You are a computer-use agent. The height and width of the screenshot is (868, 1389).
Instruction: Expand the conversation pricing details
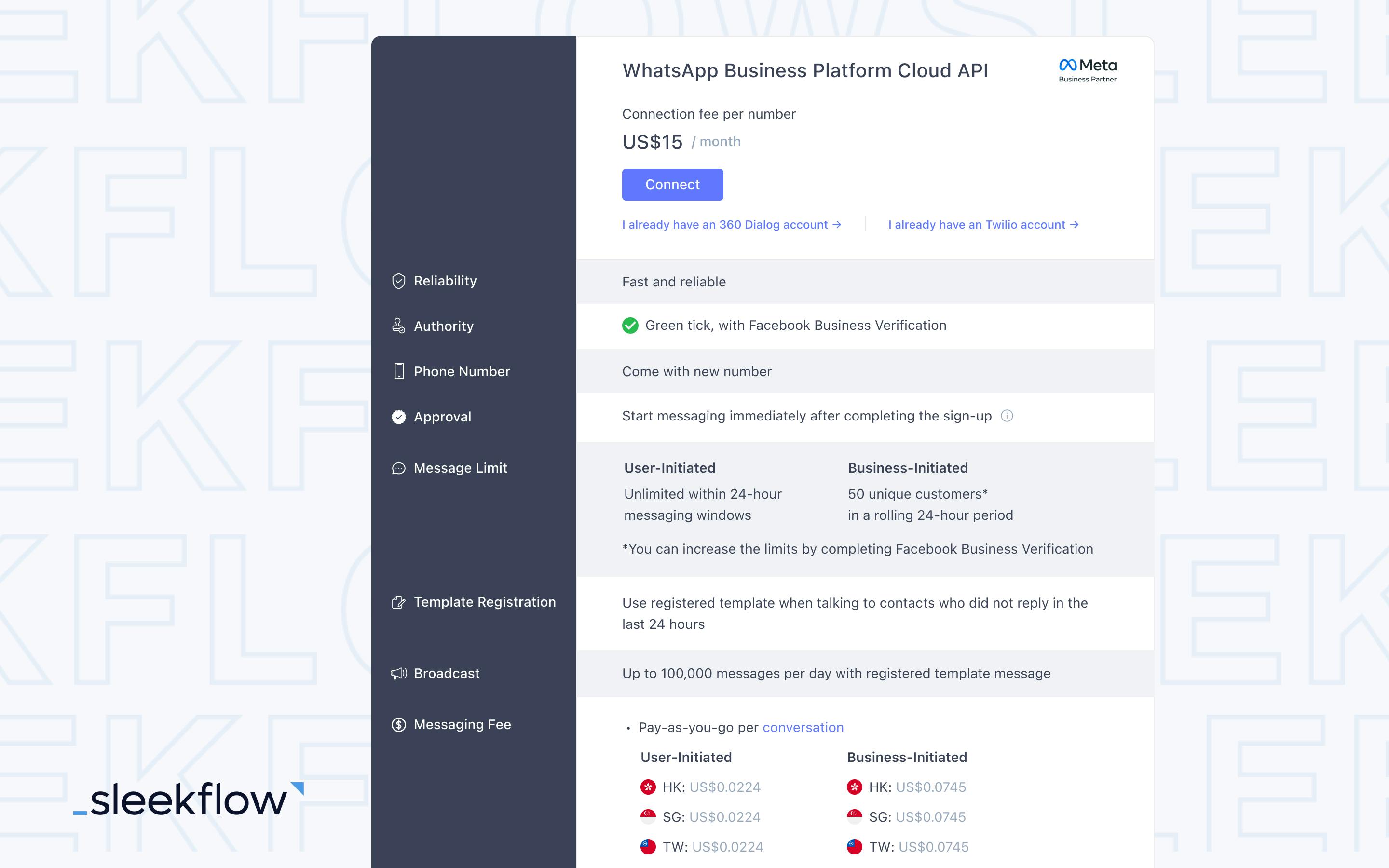pyautogui.click(x=803, y=727)
